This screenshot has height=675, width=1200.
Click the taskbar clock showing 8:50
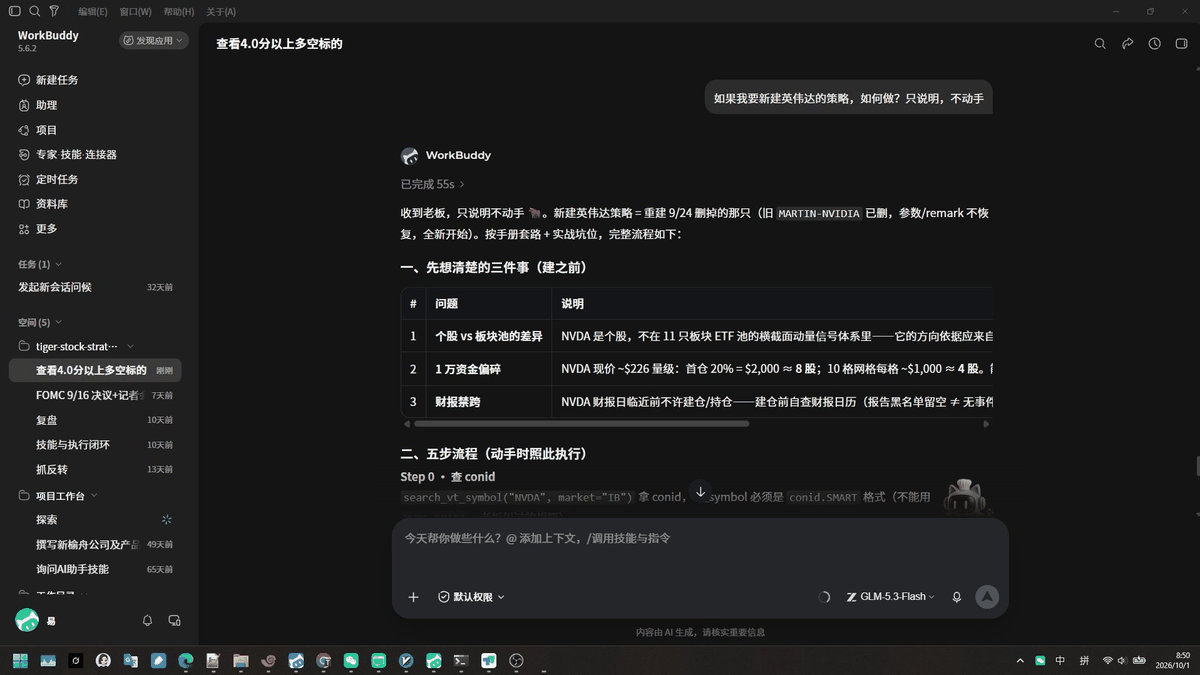pos(1174,660)
